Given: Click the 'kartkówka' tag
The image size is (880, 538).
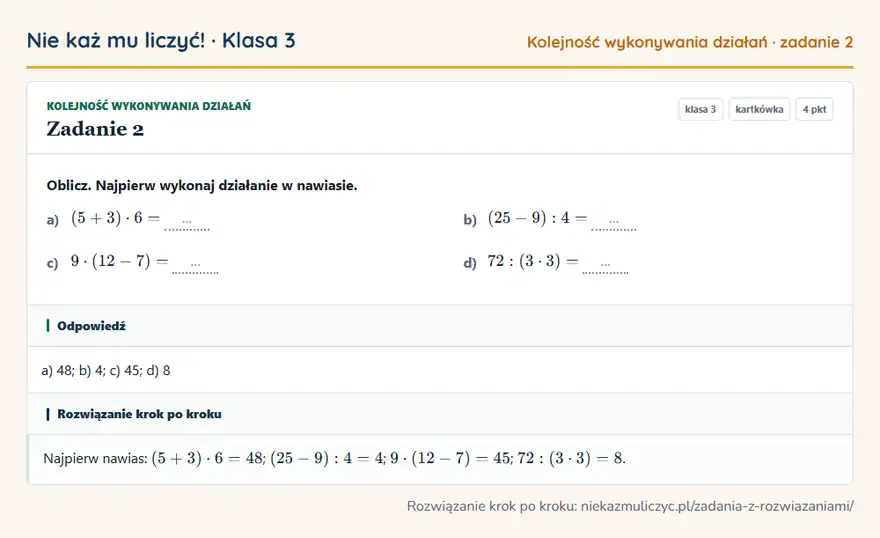Looking at the screenshot, I should pyautogui.click(x=759, y=109).
